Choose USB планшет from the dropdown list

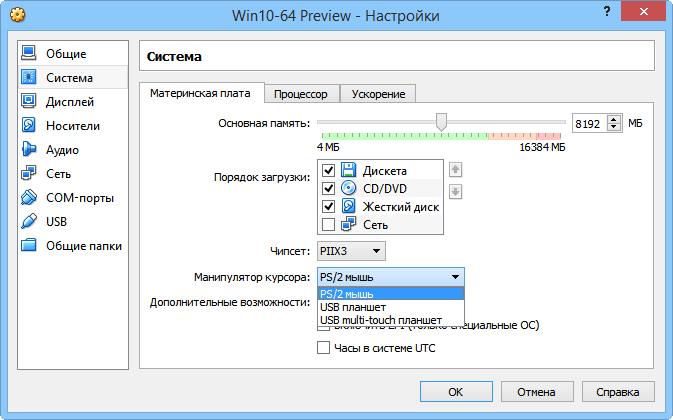[391, 307]
